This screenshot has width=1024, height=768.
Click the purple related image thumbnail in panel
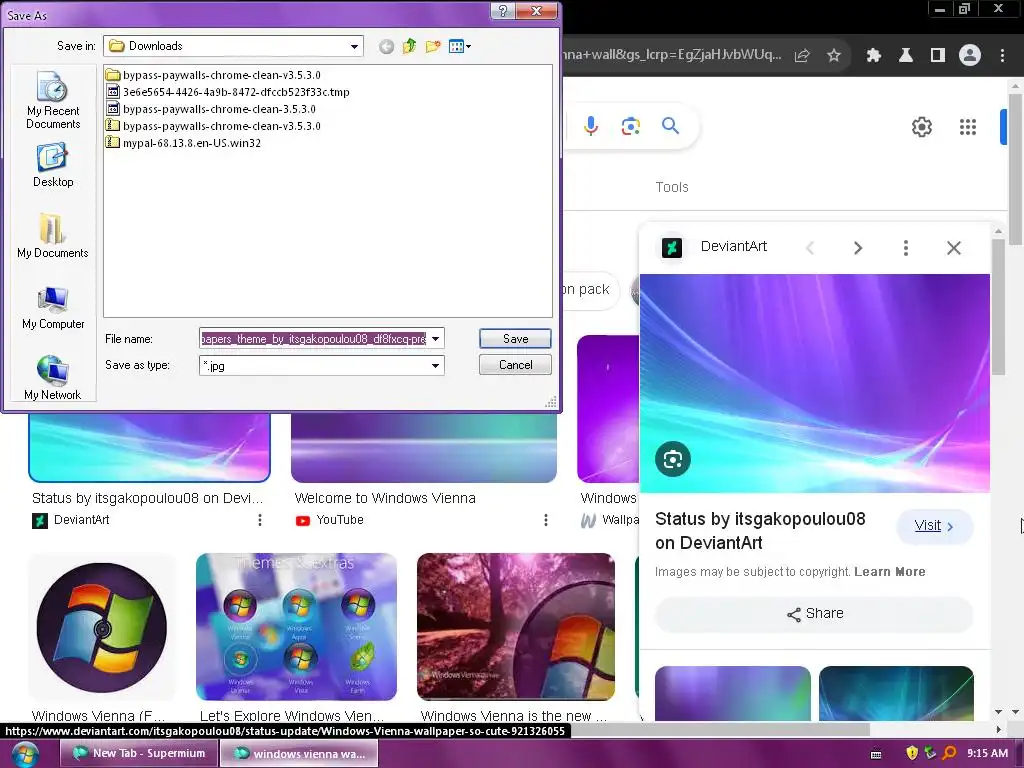[x=733, y=694]
